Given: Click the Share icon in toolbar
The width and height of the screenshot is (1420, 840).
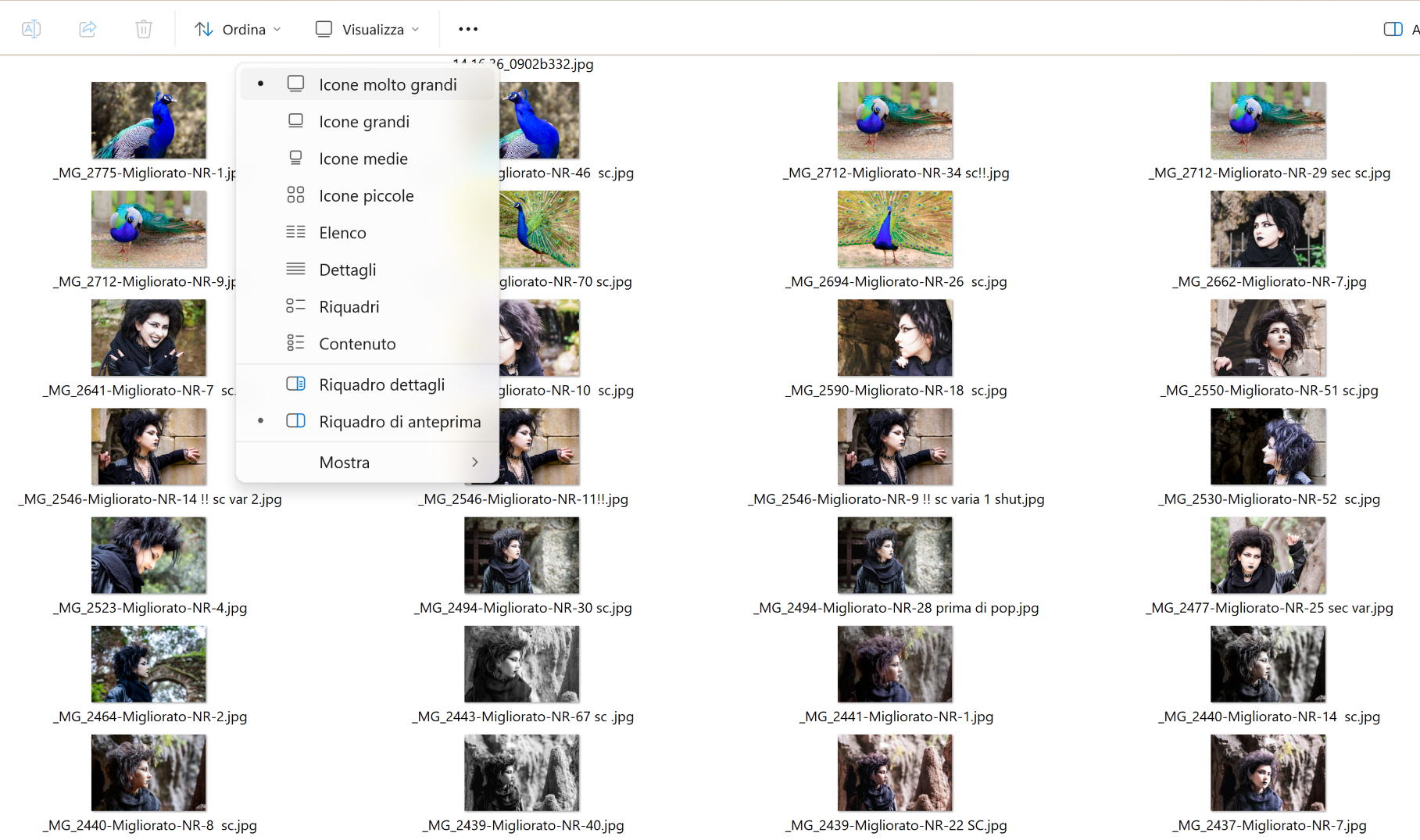Looking at the screenshot, I should (88, 29).
